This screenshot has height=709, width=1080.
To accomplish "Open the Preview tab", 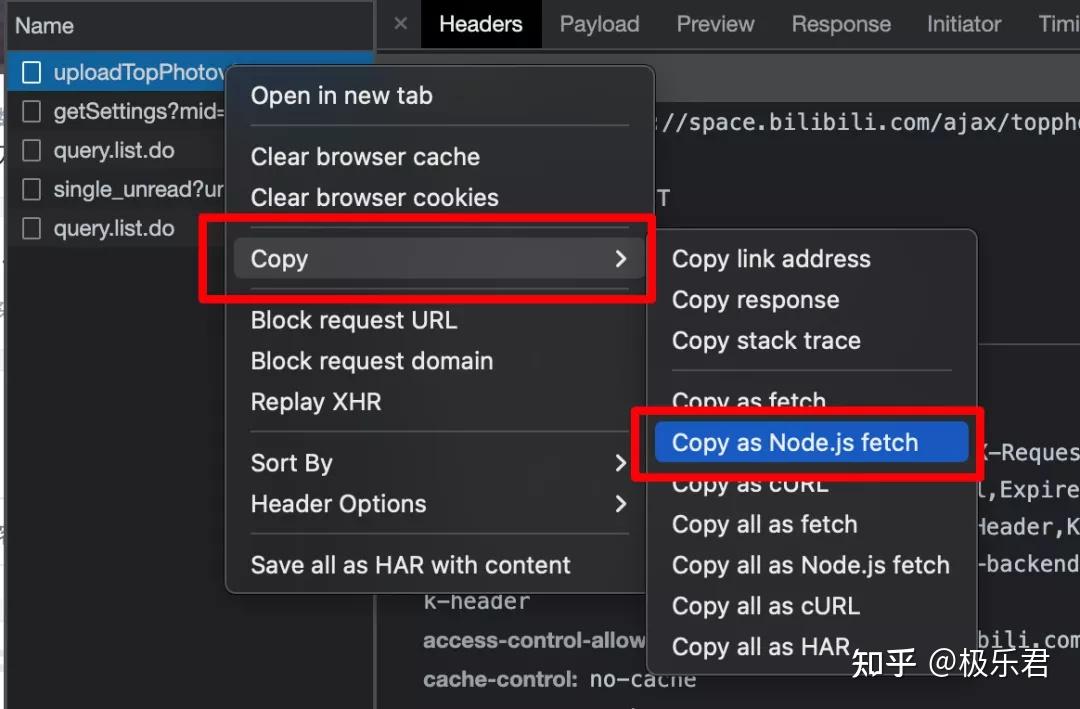I will point(714,24).
